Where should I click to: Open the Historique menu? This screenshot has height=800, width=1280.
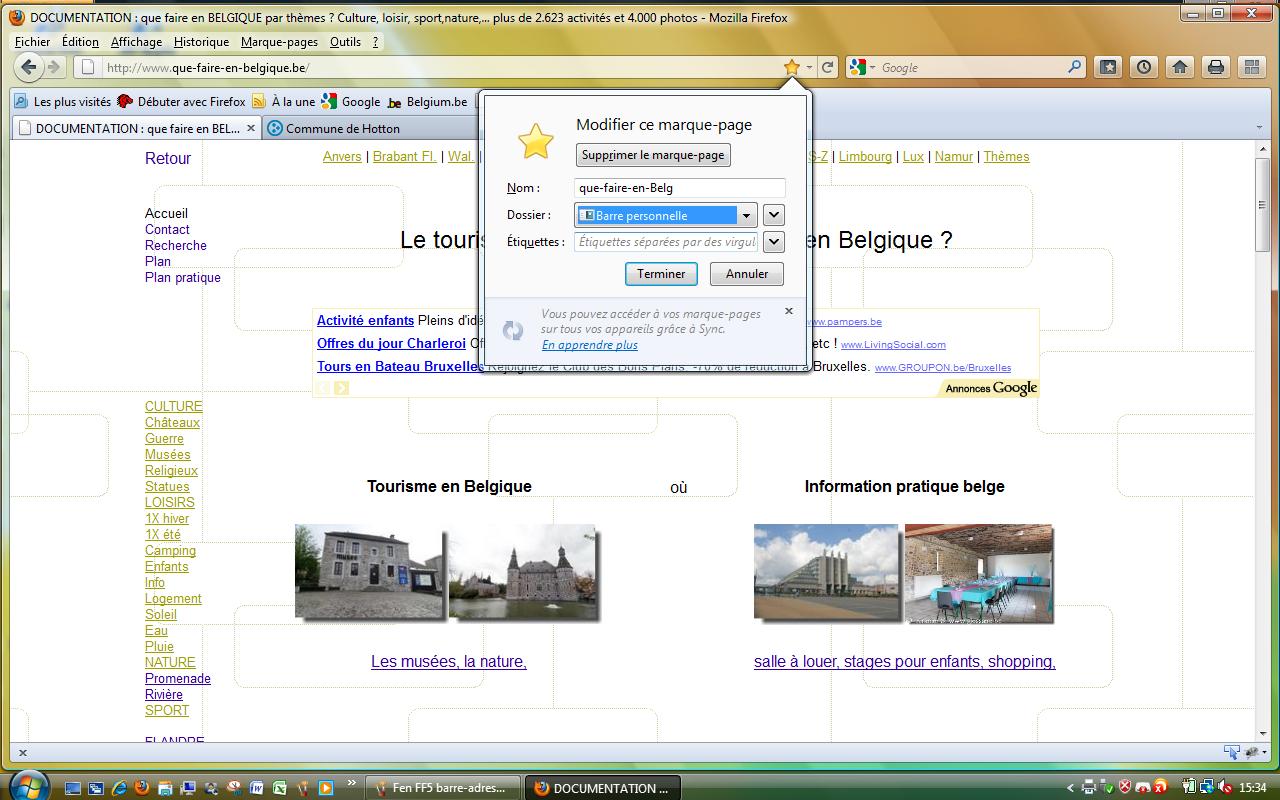pyautogui.click(x=201, y=42)
